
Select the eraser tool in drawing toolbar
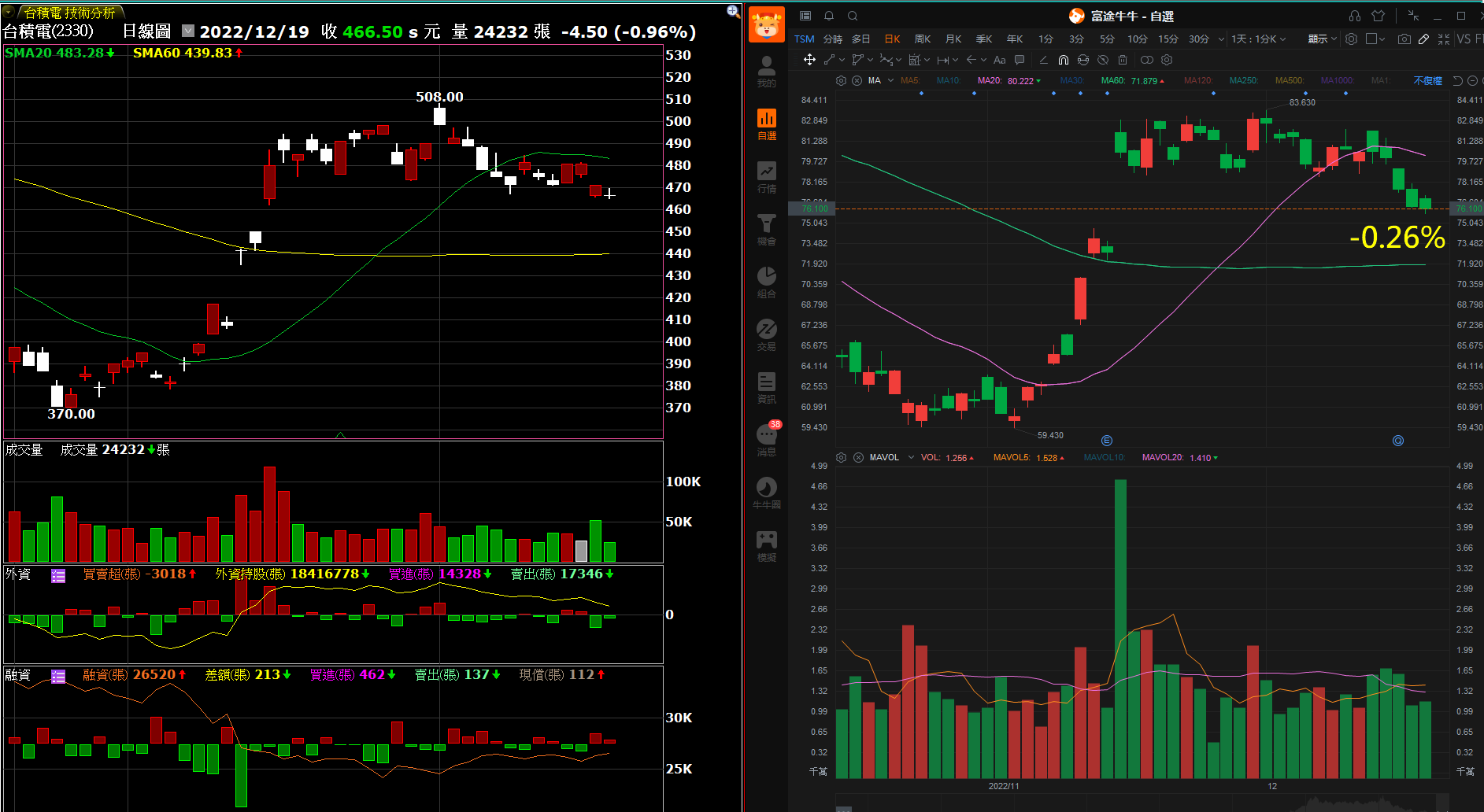(1043, 60)
